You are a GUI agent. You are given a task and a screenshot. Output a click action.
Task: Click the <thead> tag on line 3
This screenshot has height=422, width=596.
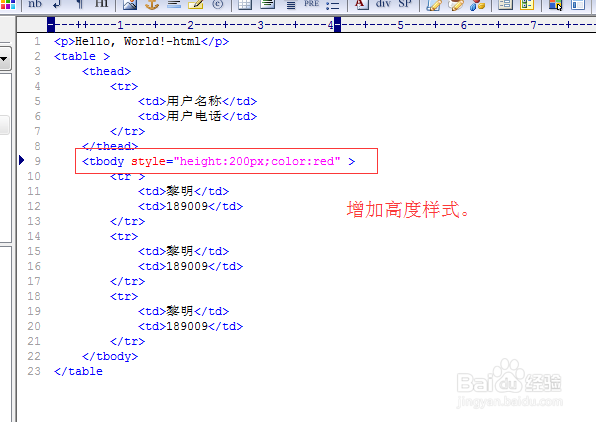click(106, 71)
